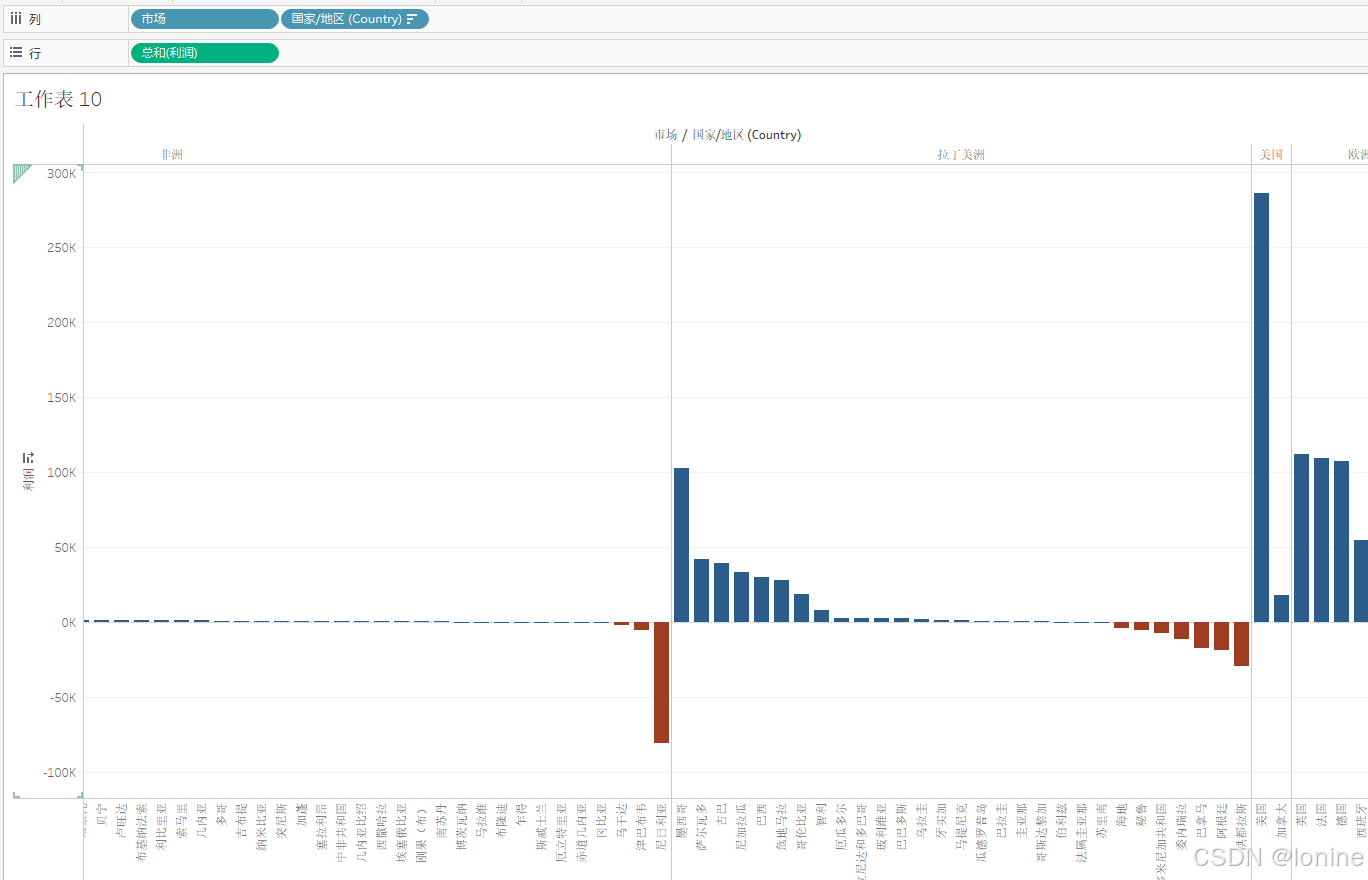
Task: Click the sort icon next to the 利润 axis title
Action: click(x=28, y=457)
